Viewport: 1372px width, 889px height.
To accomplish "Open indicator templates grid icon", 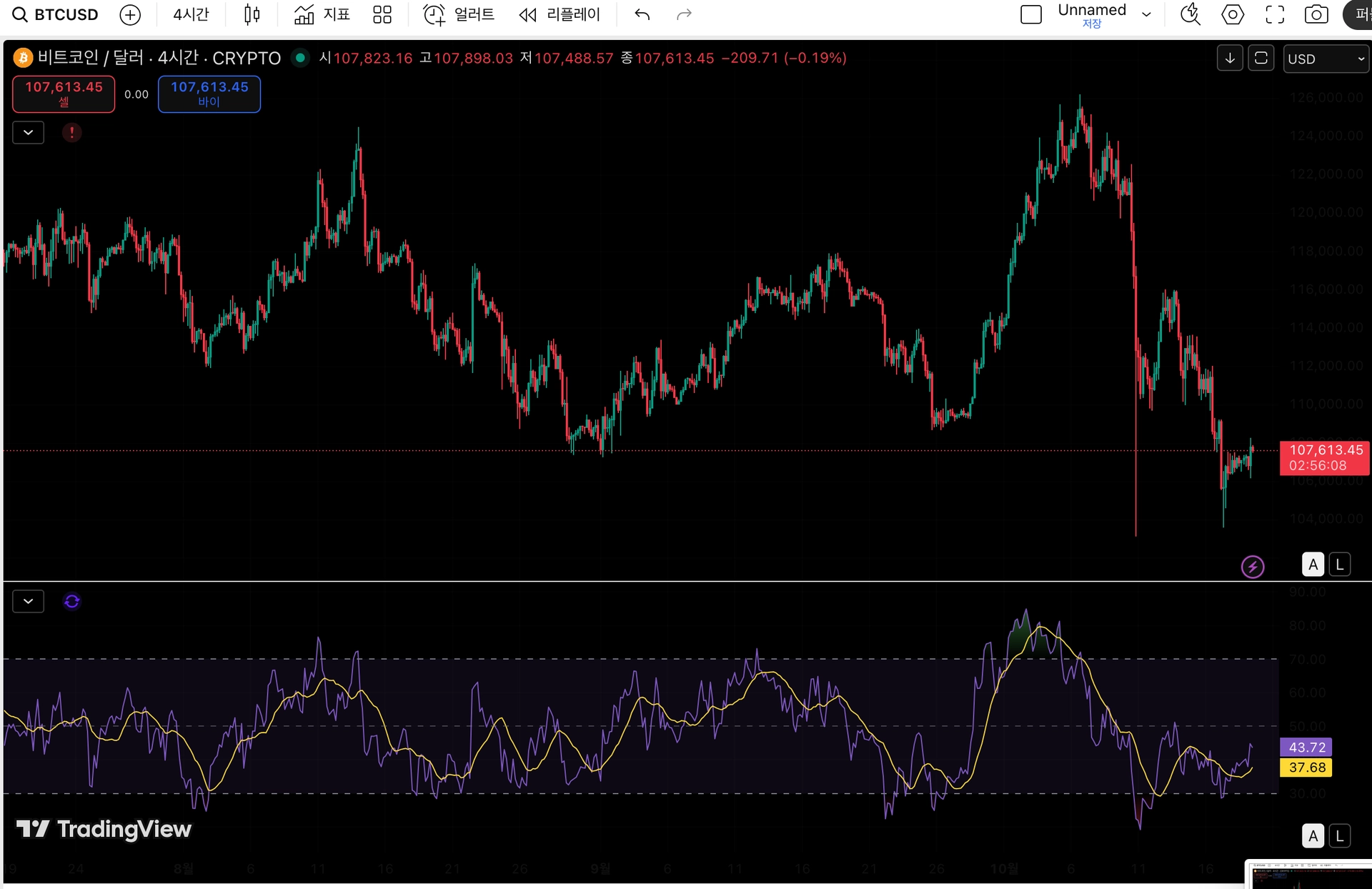I will (x=382, y=14).
